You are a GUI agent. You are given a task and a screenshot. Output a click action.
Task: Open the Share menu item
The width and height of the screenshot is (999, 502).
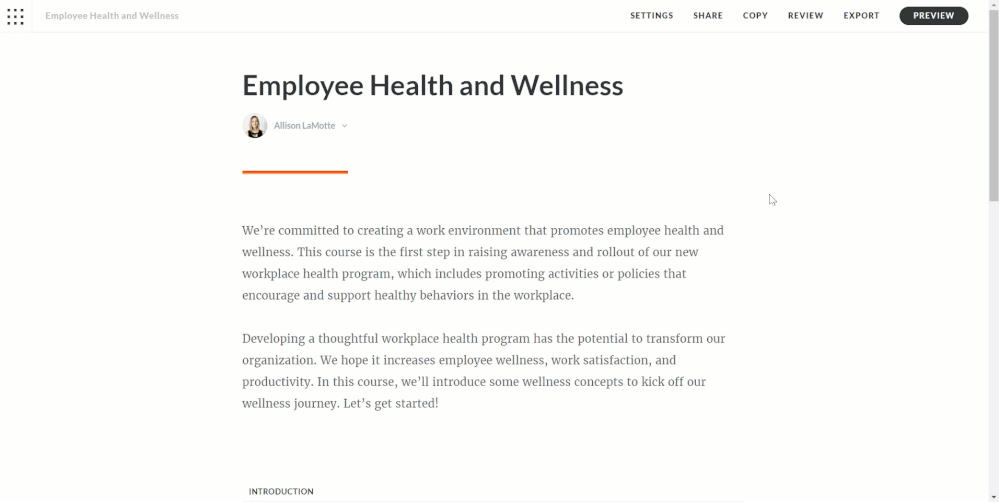click(x=708, y=16)
